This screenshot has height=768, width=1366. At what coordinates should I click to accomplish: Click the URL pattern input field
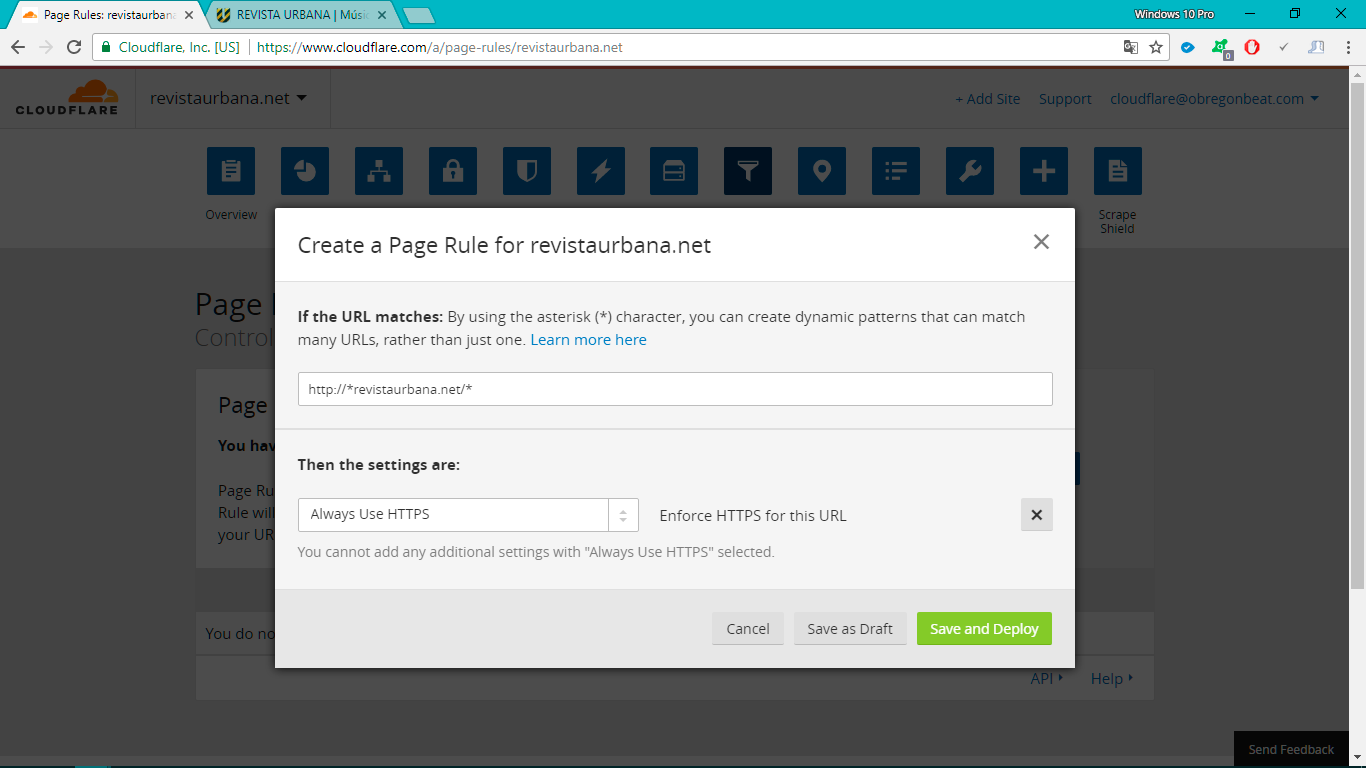pyautogui.click(x=675, y=389)
